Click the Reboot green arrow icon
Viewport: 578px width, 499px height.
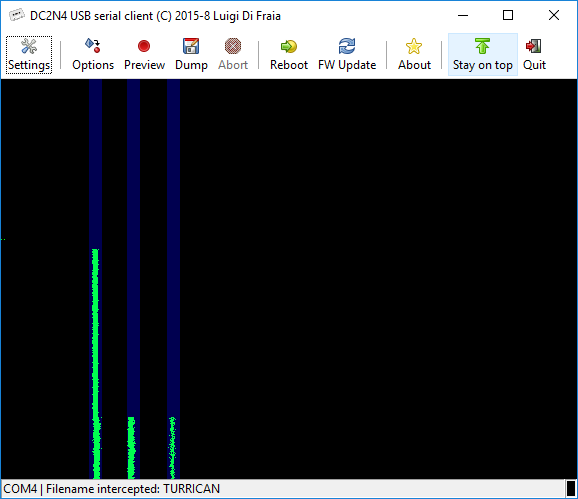click(x=289, y=46)
